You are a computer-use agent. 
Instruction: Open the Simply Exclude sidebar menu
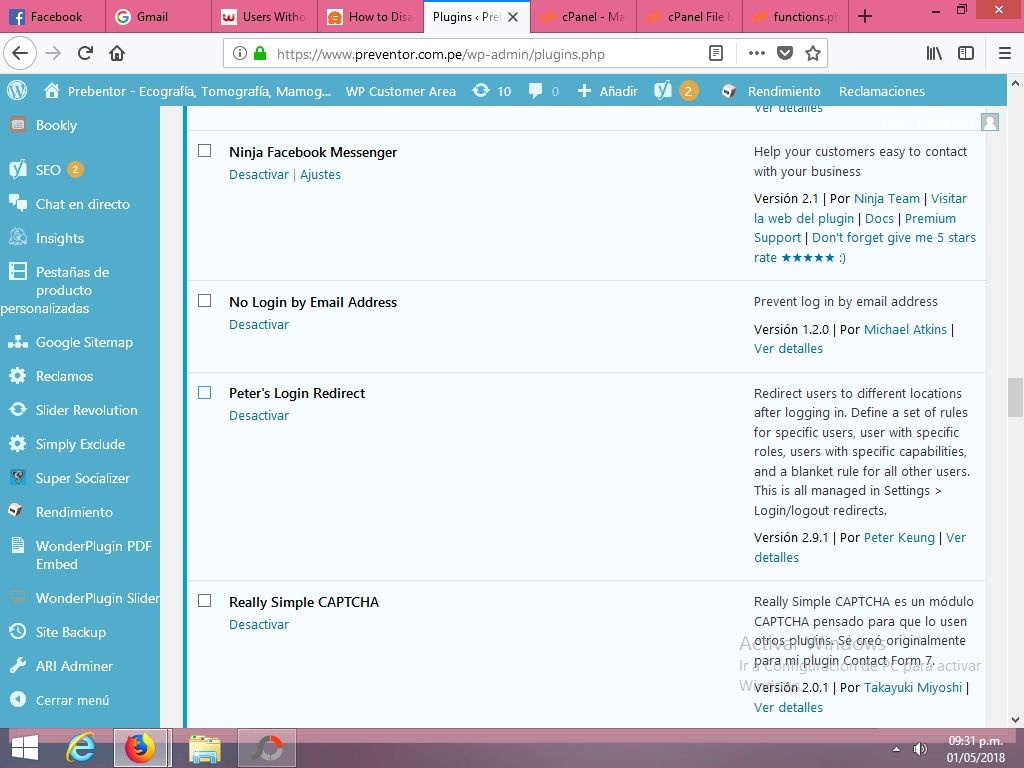[x=80, y=444]
